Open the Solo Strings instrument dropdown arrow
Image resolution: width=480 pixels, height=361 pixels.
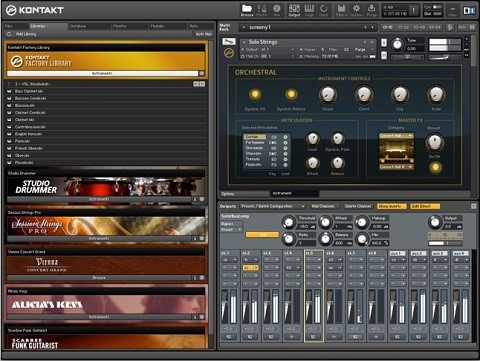244,42
